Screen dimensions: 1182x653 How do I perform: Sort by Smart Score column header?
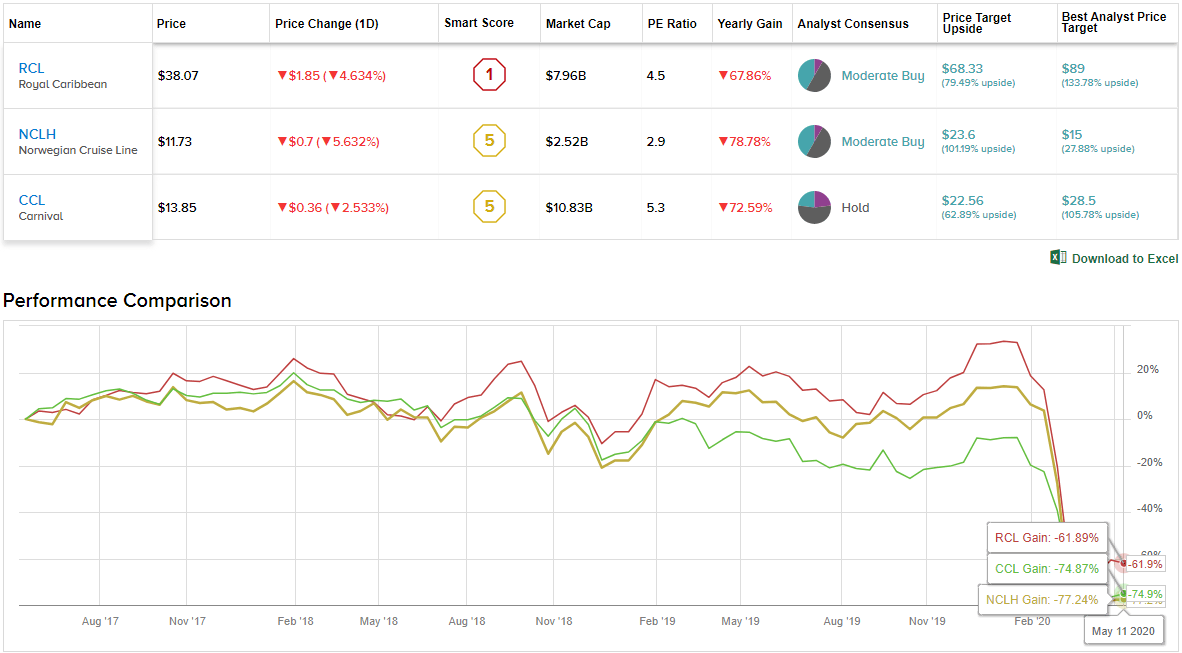[x=479, y=23]
